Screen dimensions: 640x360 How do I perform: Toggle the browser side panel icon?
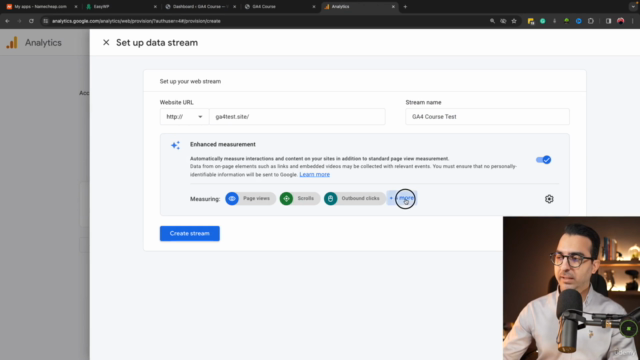coord(608,21)
